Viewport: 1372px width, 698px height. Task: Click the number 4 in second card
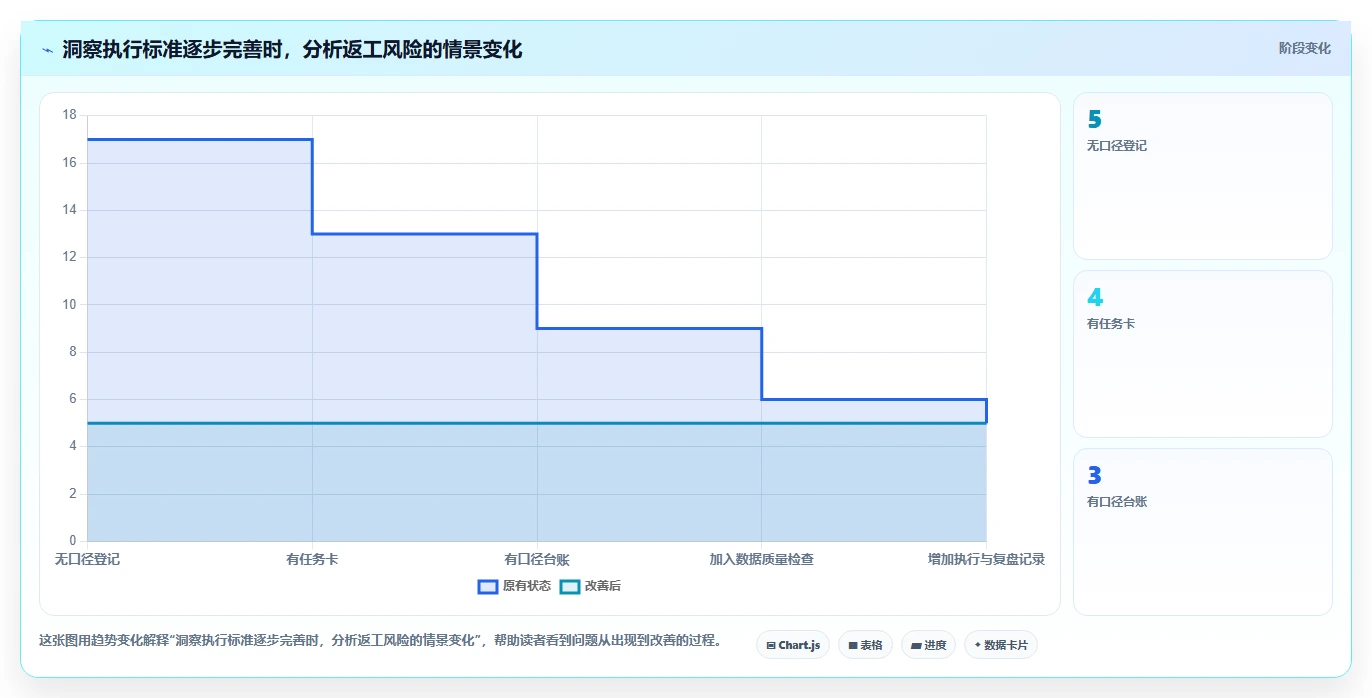coord(1094,297)
